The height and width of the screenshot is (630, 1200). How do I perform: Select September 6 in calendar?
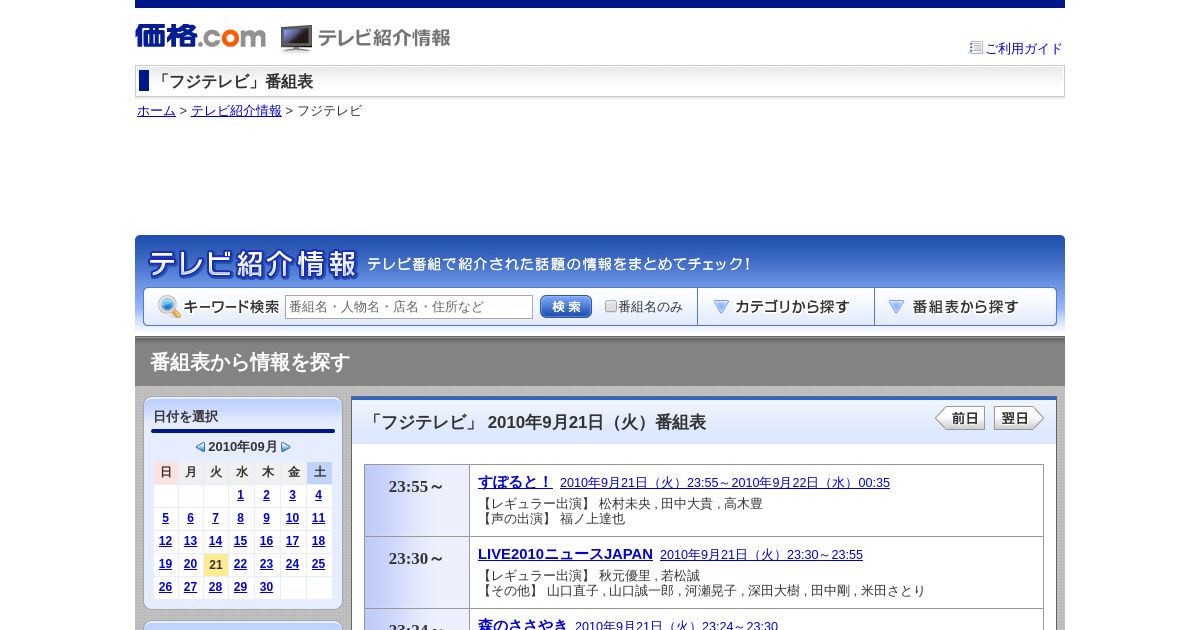pyautogui.click(x=191, y=518)
